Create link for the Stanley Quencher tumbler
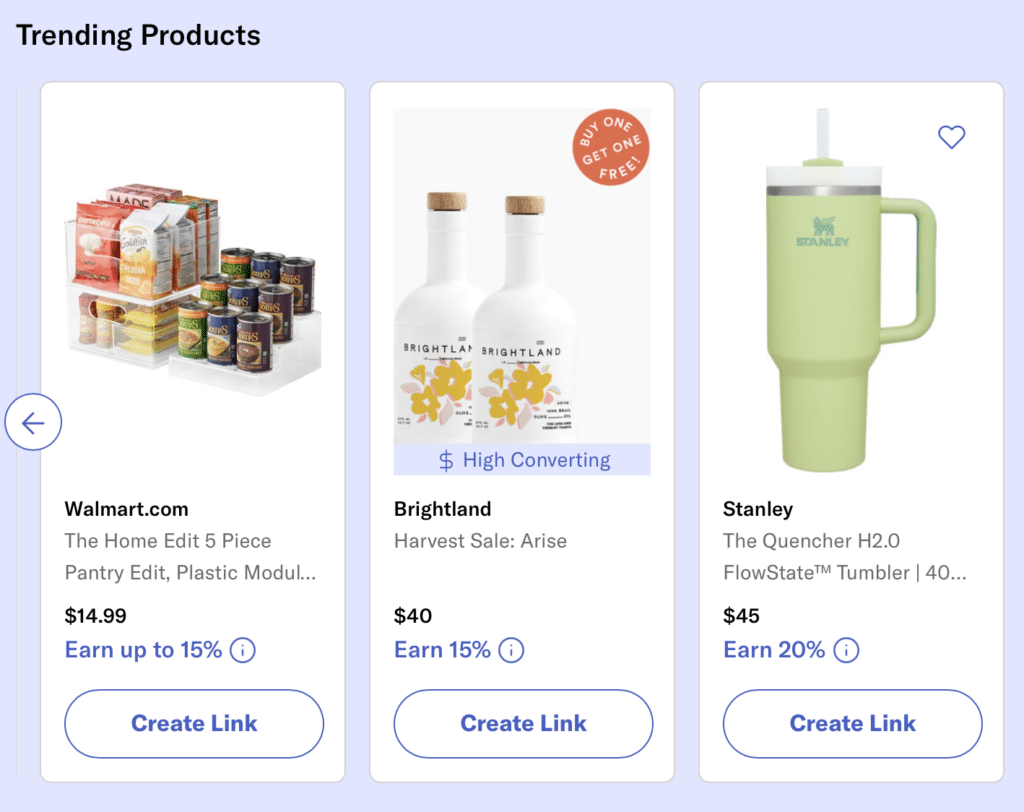This screenshot has height=812, width=1024. click(852, 724)
